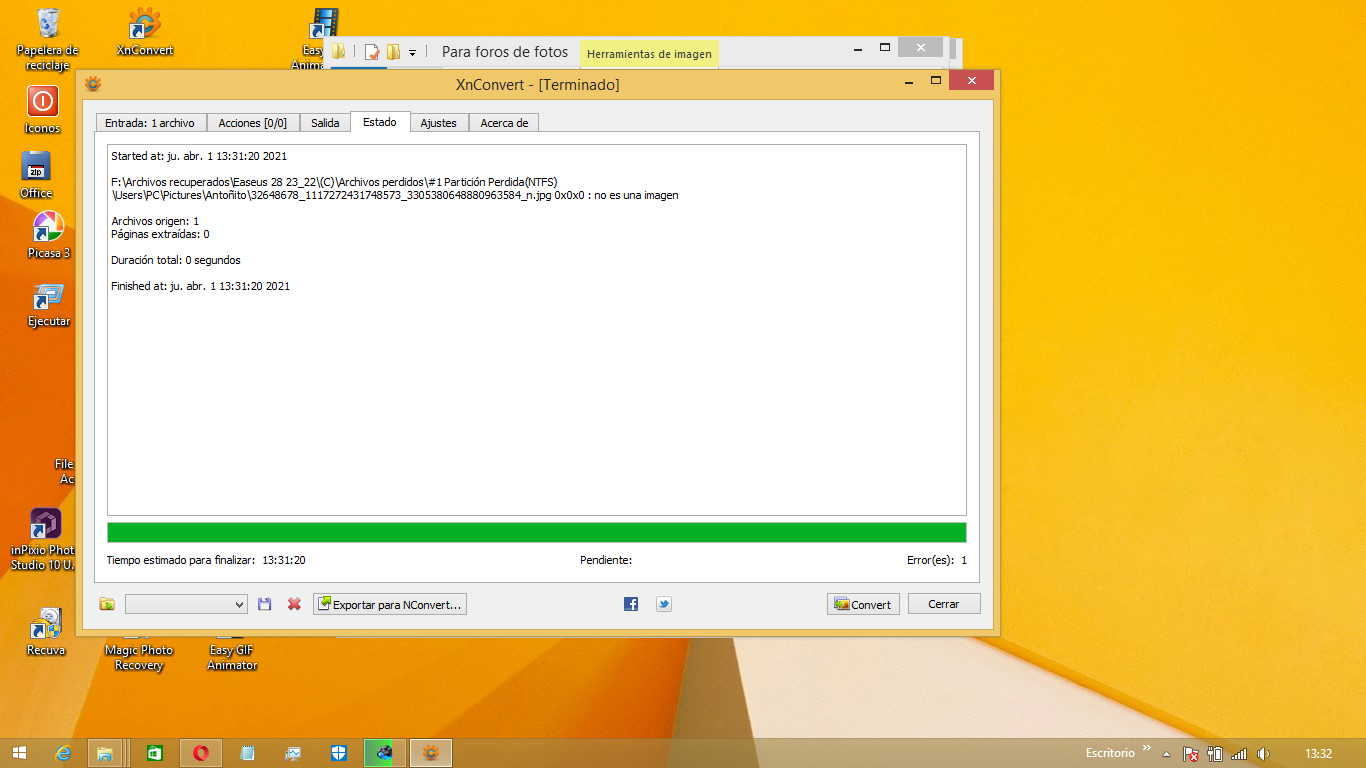Viewport: 1366px width, 768px height.
Task: Open the Action Center flag tray icon
Action: pyautogui.click(x=1191, y=754)
